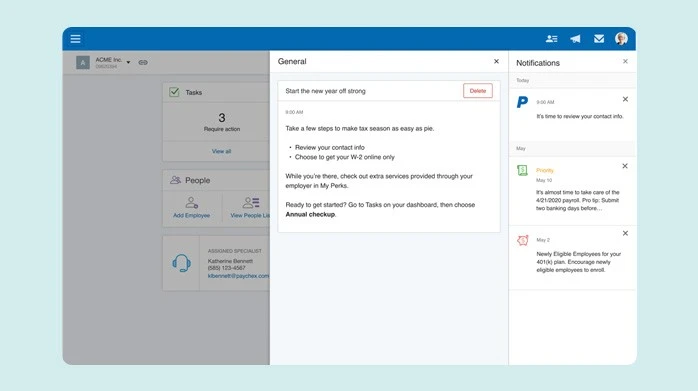Open the mail envelope icon
The image size is (698, 391).
point(599,39)
